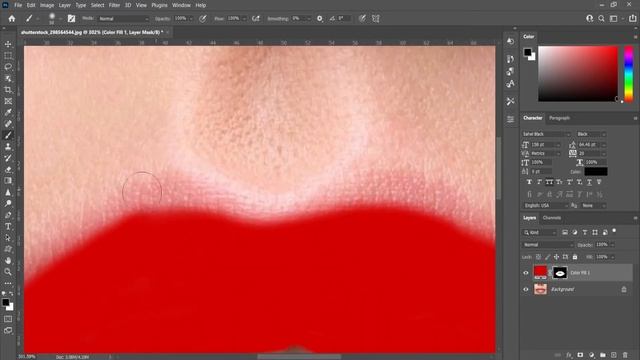Click the hue slider in Color panel

click(x=629, y=74)
